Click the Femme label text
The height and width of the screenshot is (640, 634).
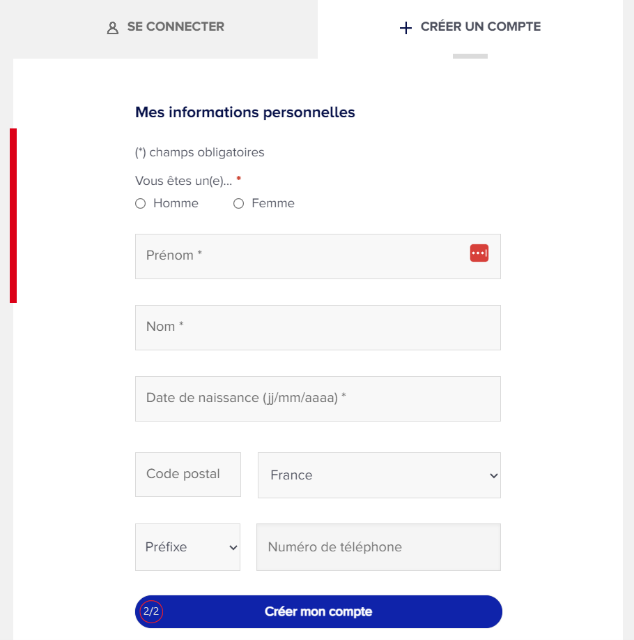273,203
